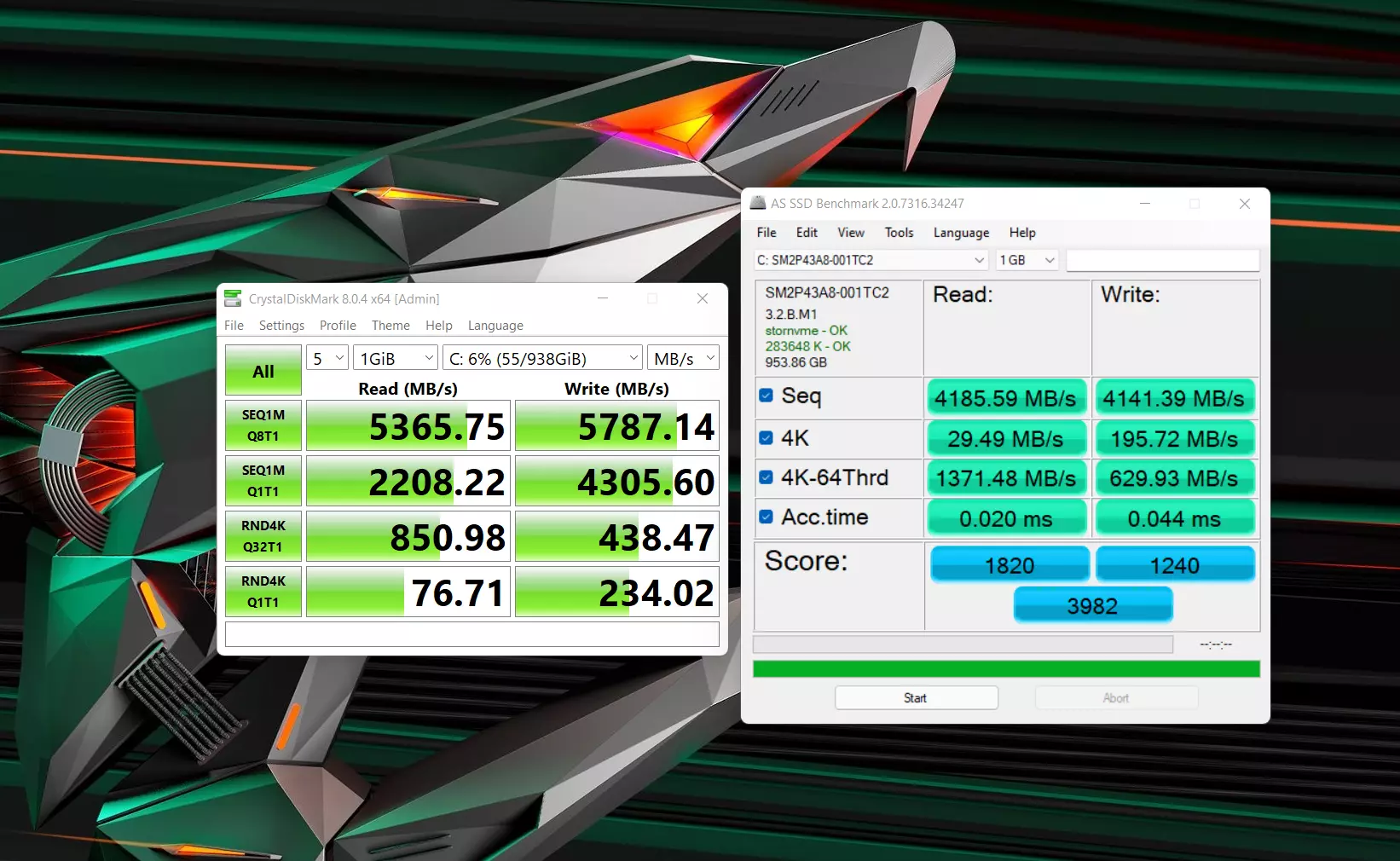The height and width of the screenshot is (861, 1400).
Task: Close the CrystalDiskMark window
Action: (702, 298)
